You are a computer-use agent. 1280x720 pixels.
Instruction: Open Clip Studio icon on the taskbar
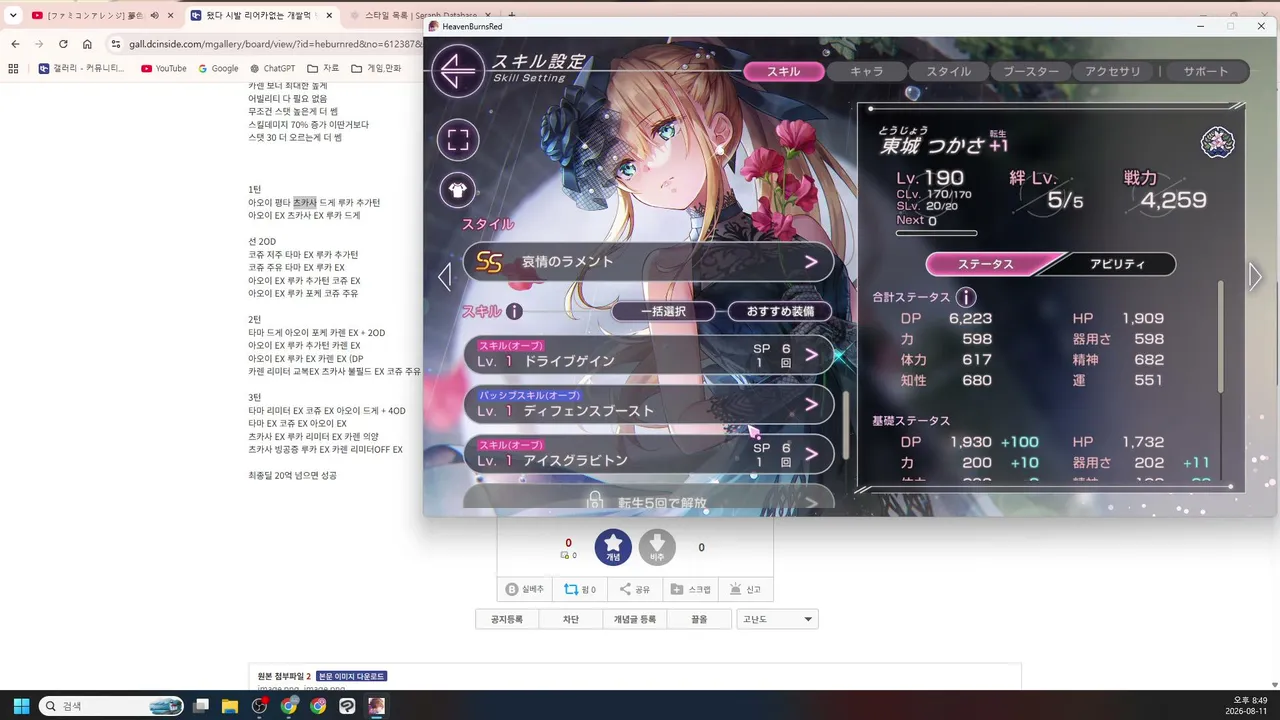coord(347,706)
